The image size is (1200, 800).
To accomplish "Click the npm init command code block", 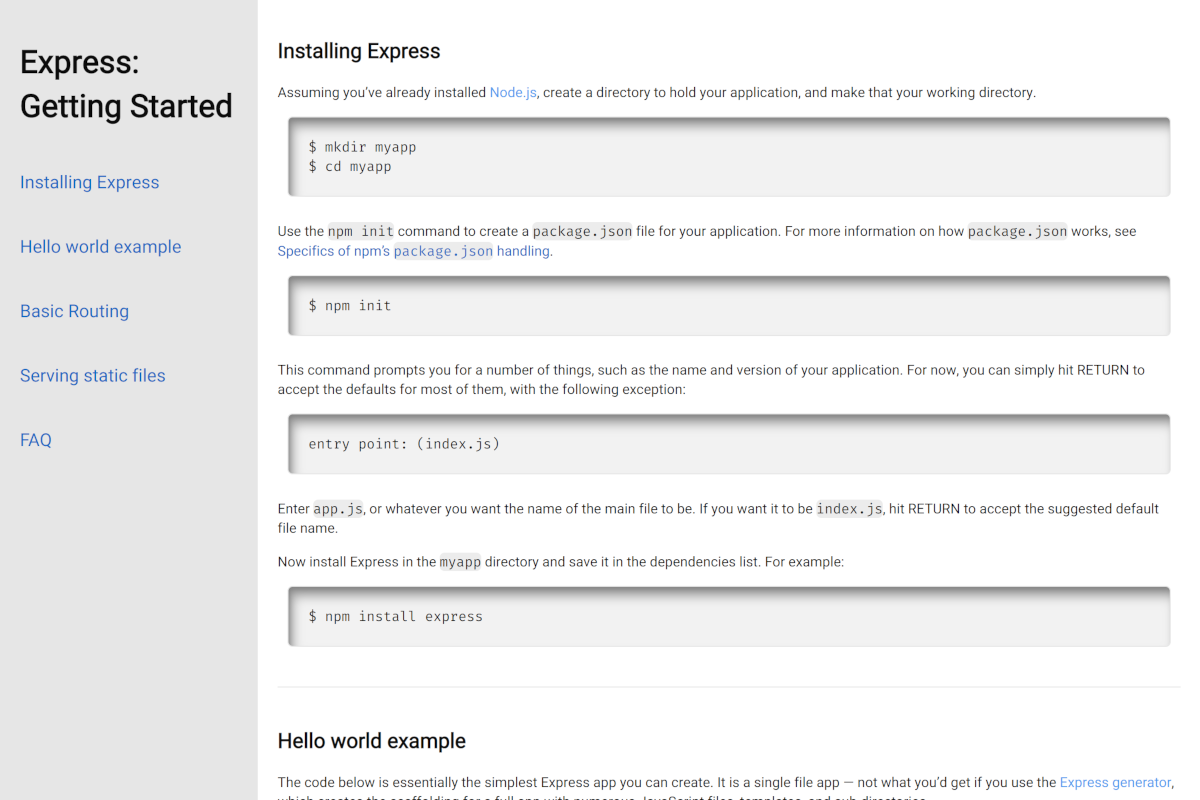I will click(x=728, y=305).
